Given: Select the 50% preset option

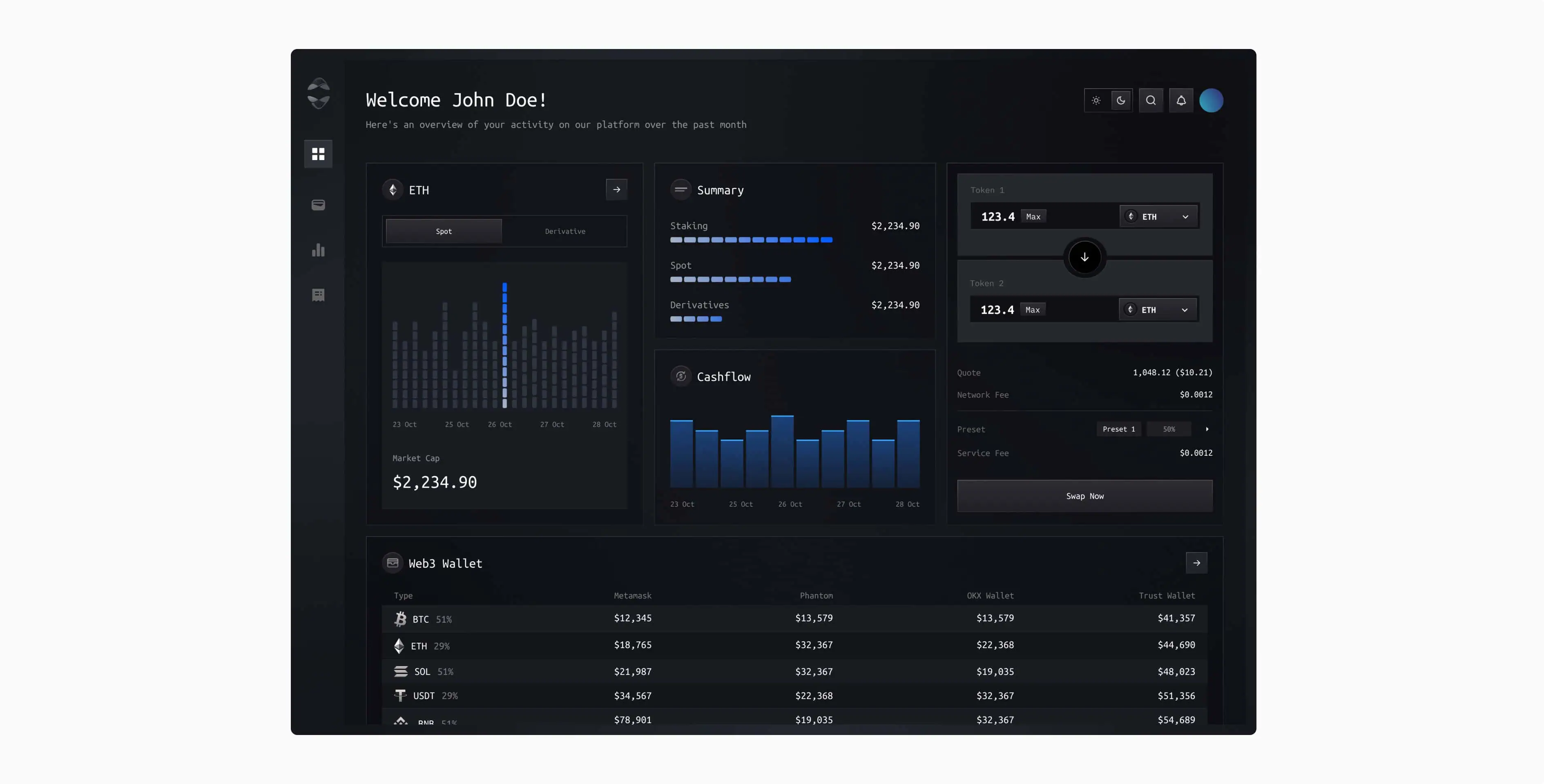Looking at the screenshot, I should (x=1169, y=429).
